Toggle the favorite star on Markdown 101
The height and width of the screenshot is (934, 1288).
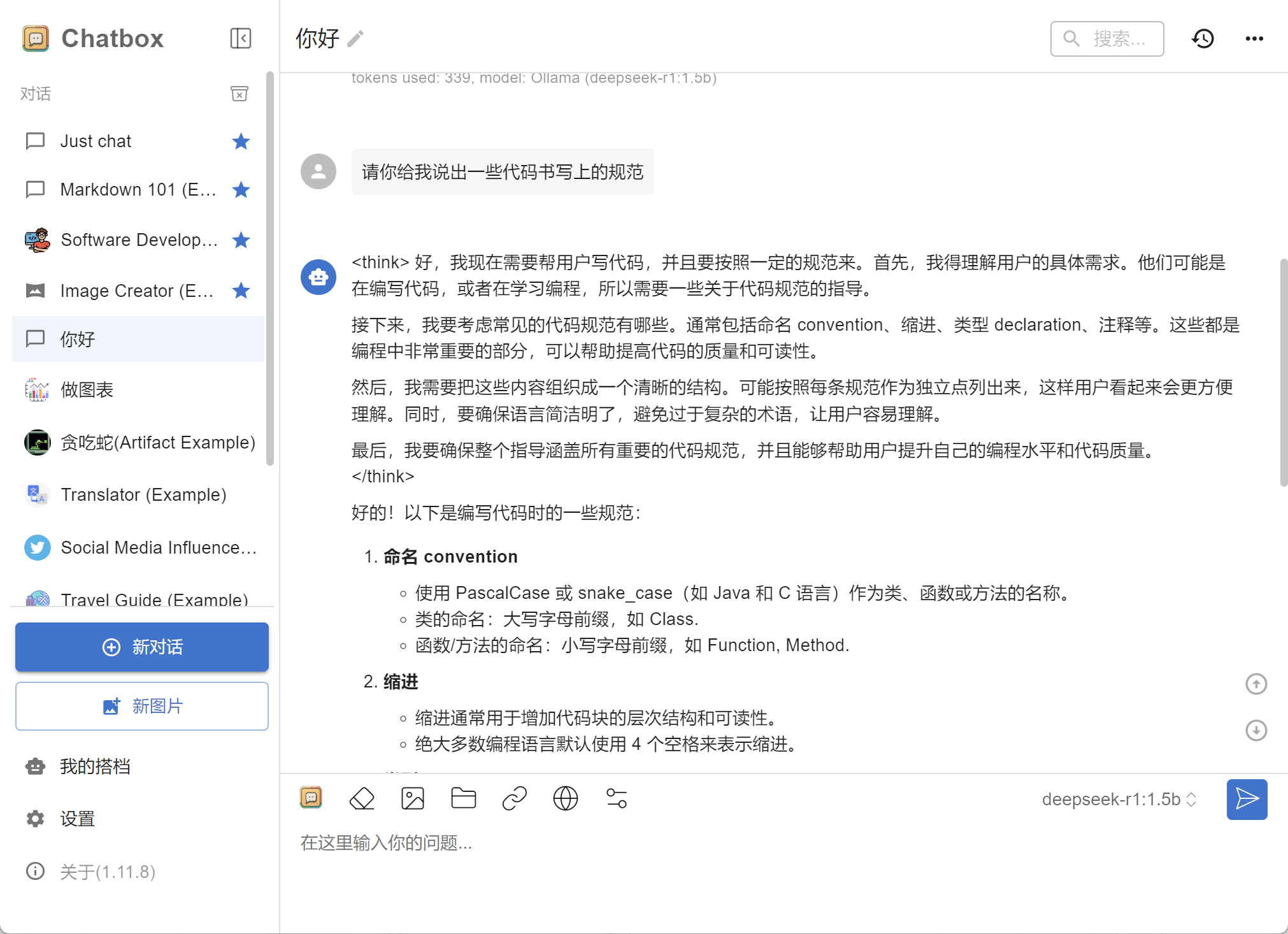click(x=241, y=189)
